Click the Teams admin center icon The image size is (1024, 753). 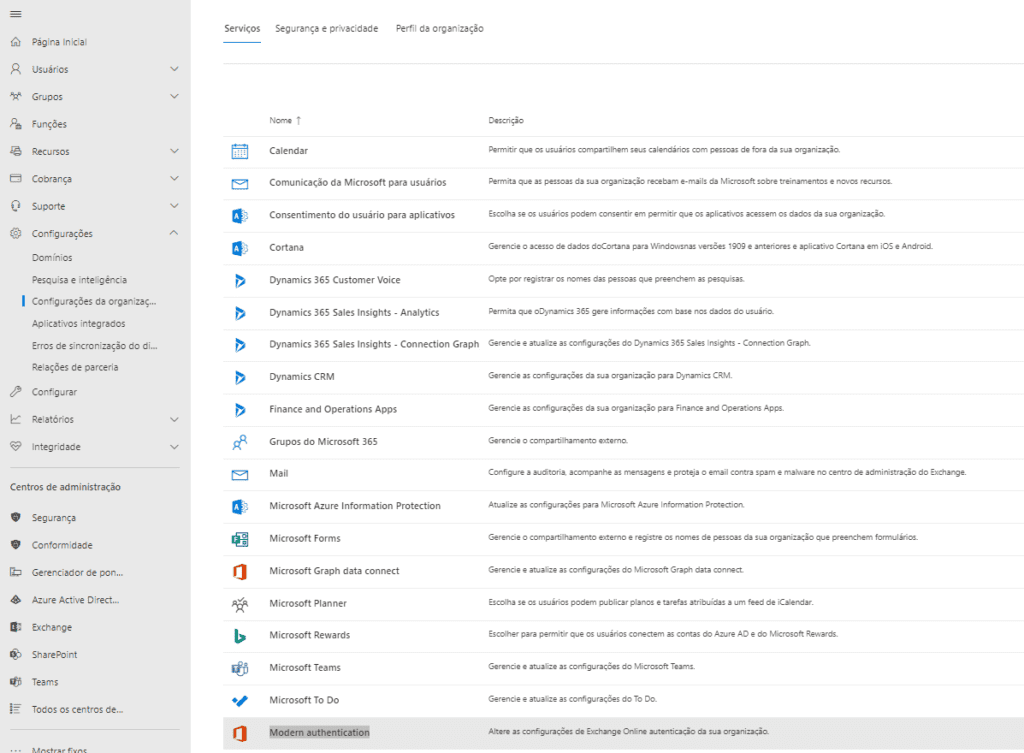point(16,682)
